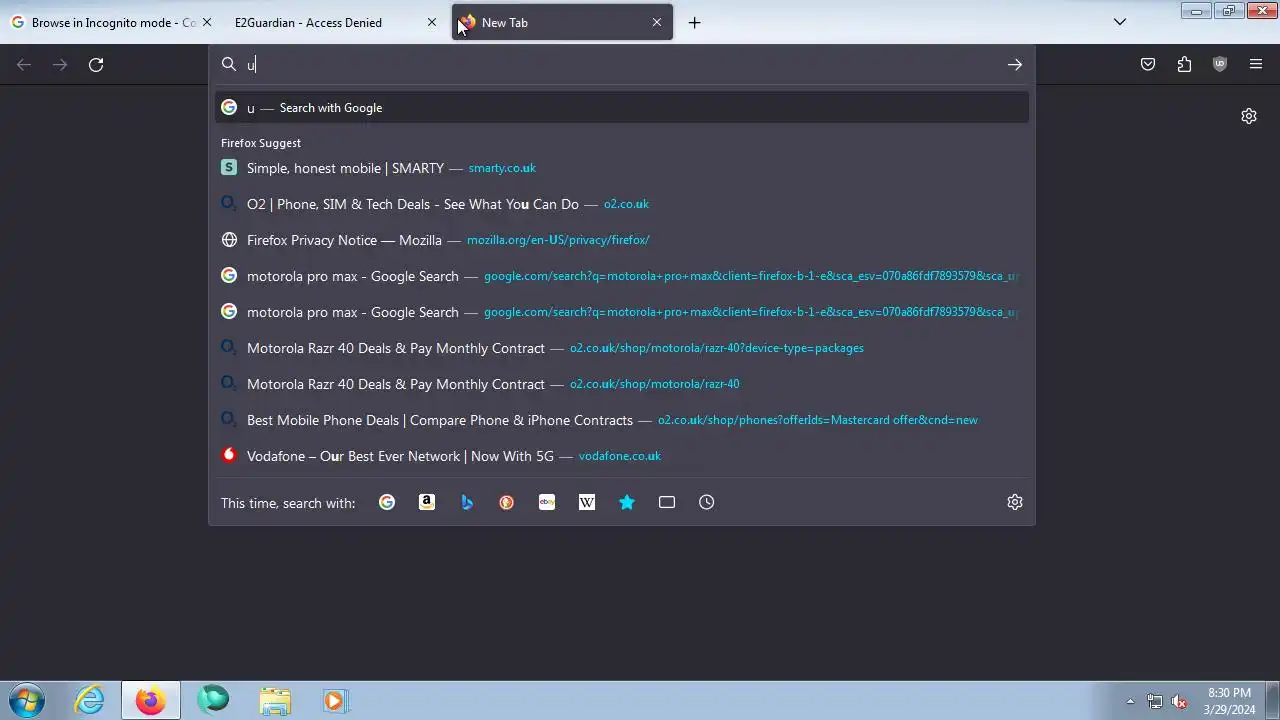Open the Pocket save icon
The image size is (1280, 720).
[x=1148, y=65]
